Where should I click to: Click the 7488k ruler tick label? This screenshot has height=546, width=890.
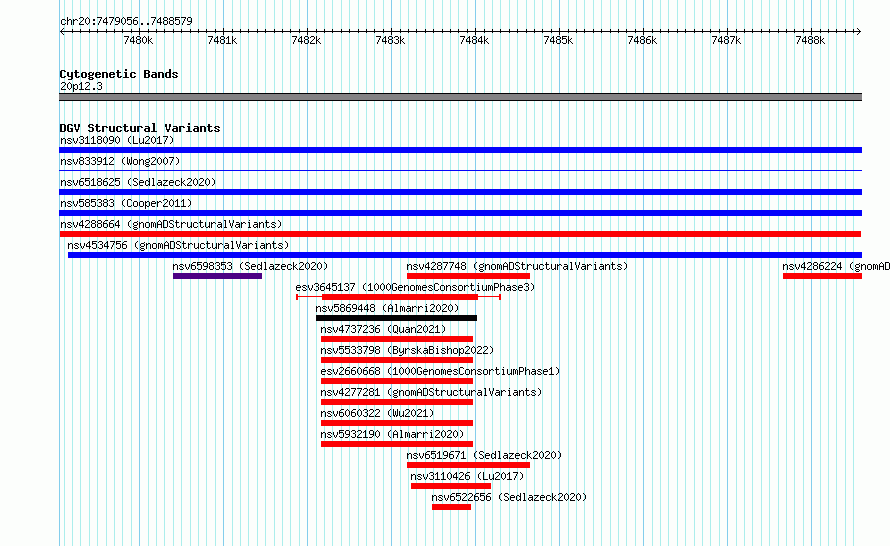(x=810, y=40)
